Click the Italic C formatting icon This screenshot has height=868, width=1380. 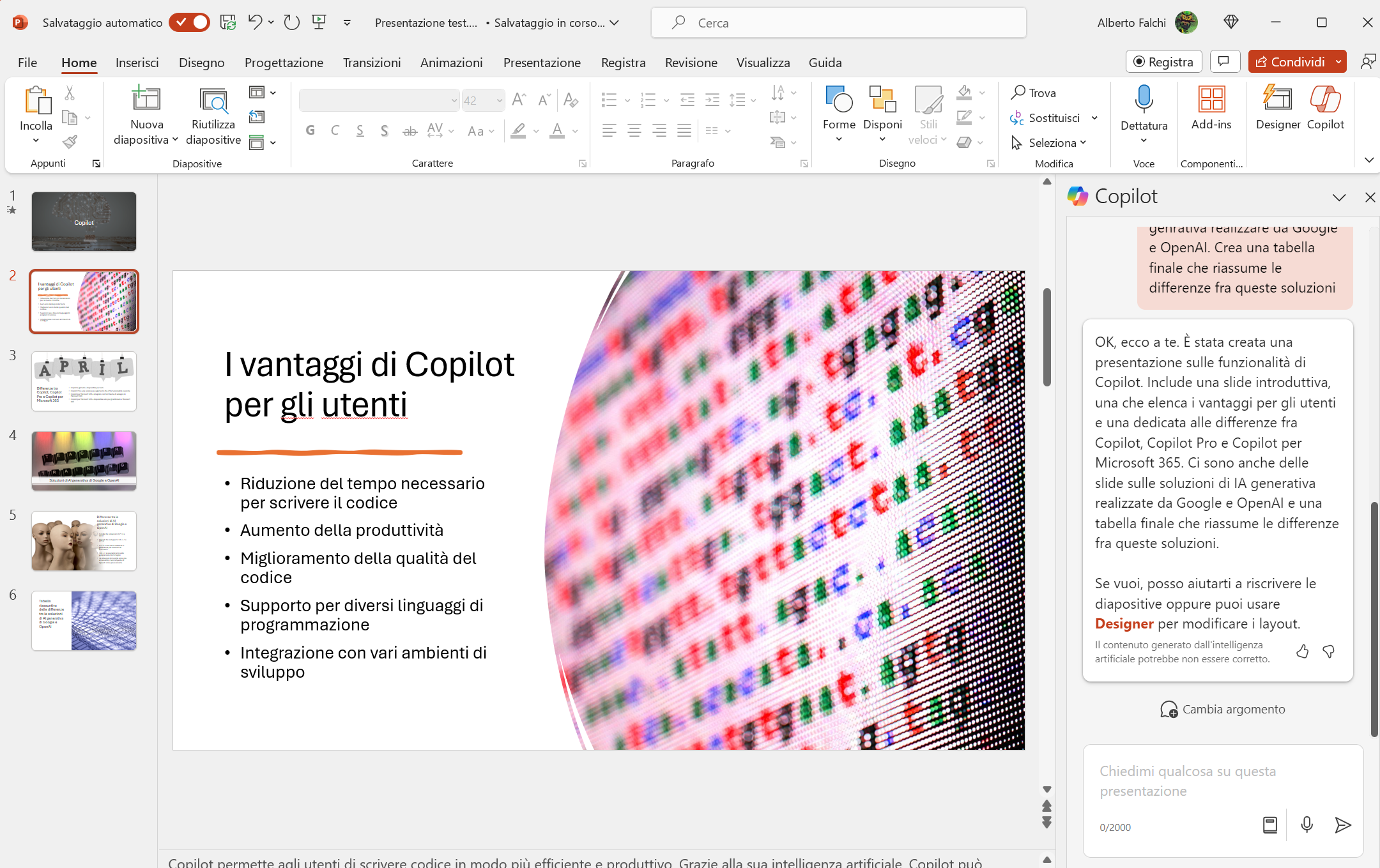[335, 131]
